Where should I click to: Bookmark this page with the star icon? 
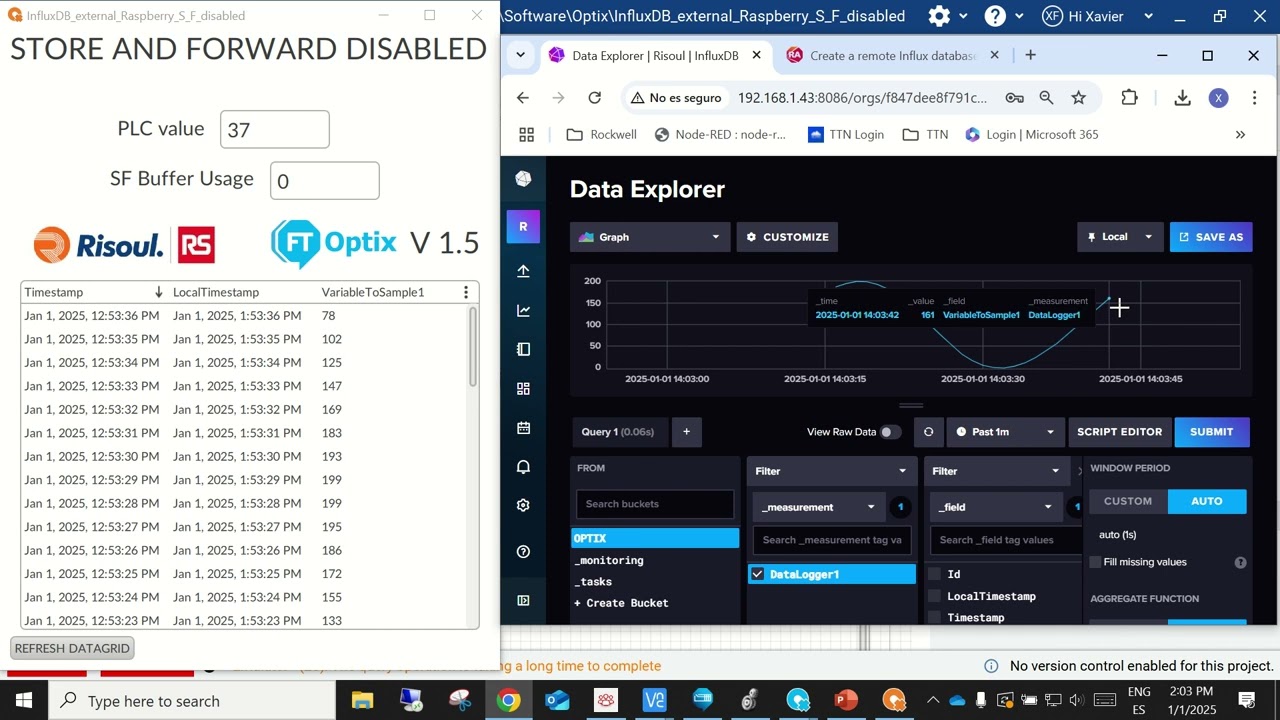click(x=1078, y=97)
